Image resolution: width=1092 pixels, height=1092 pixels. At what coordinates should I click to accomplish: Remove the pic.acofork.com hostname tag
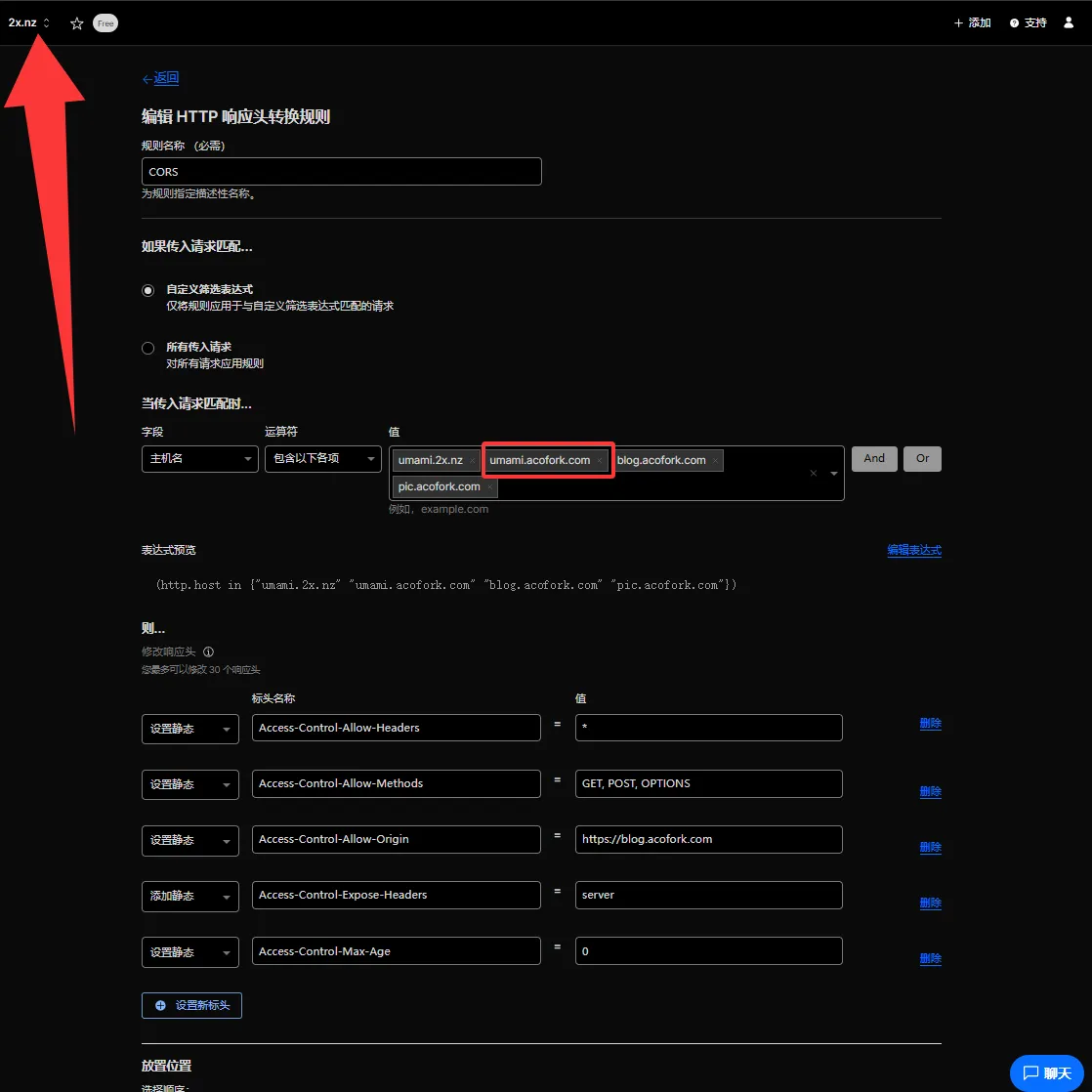pos(490,487)
